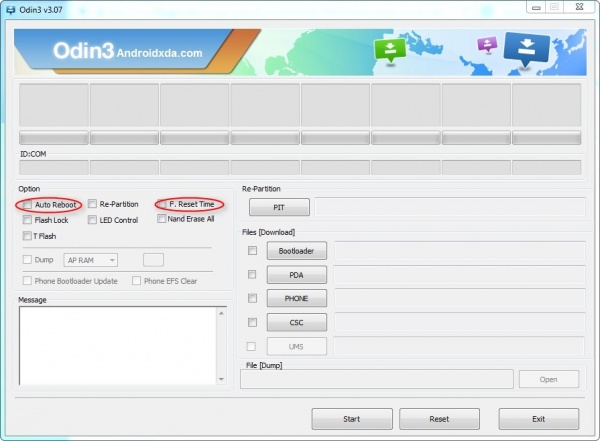The height and width of the screenshot is (441, 600).
Task: Check Phone EFS Clear option
Action: (136, 281)
